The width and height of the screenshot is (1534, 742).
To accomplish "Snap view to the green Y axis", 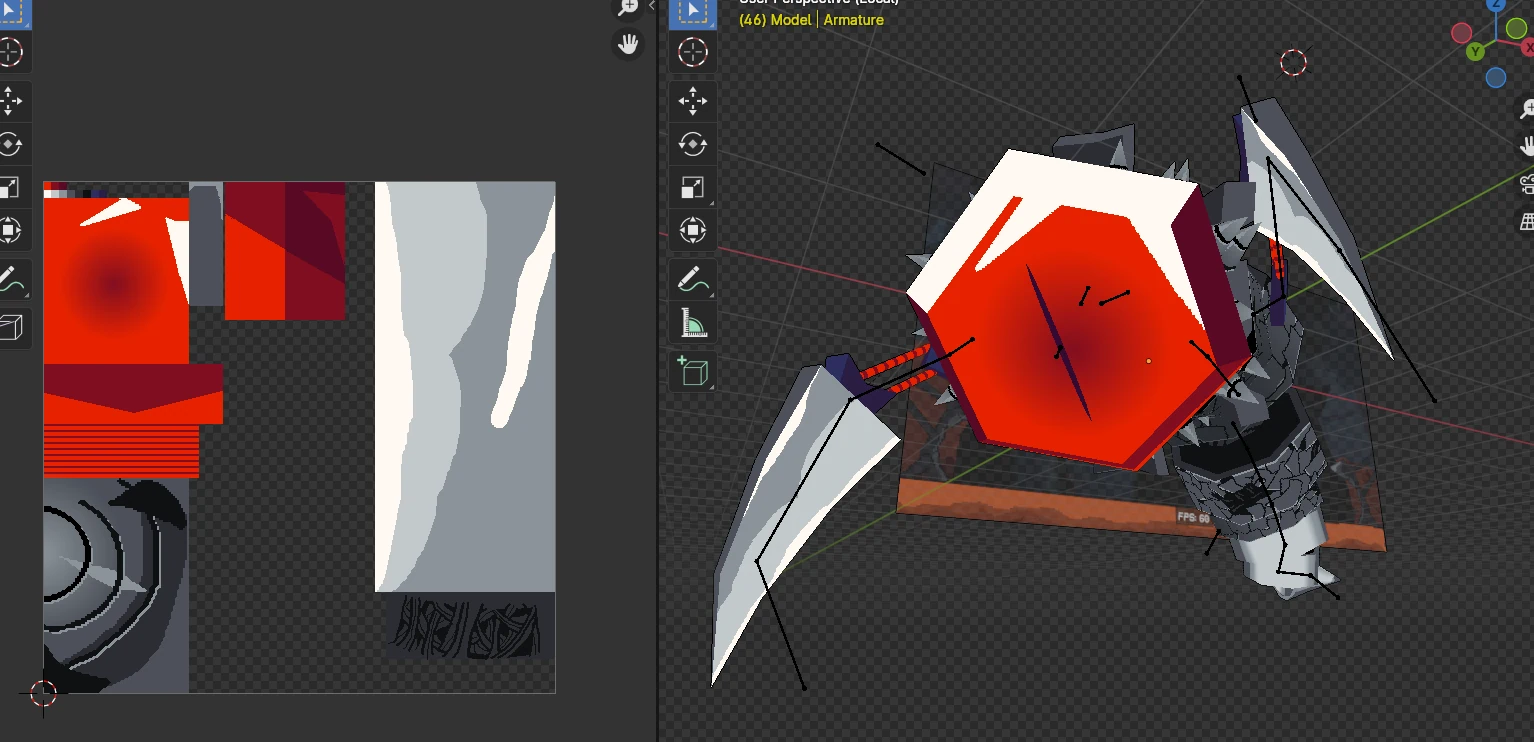I will (1475, 52).
